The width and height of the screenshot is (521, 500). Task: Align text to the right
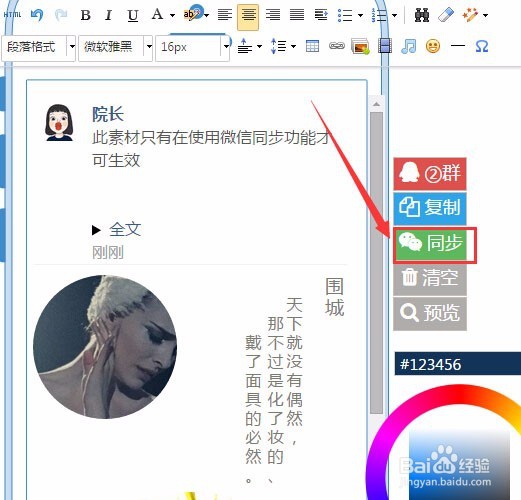tap(273, 15)
